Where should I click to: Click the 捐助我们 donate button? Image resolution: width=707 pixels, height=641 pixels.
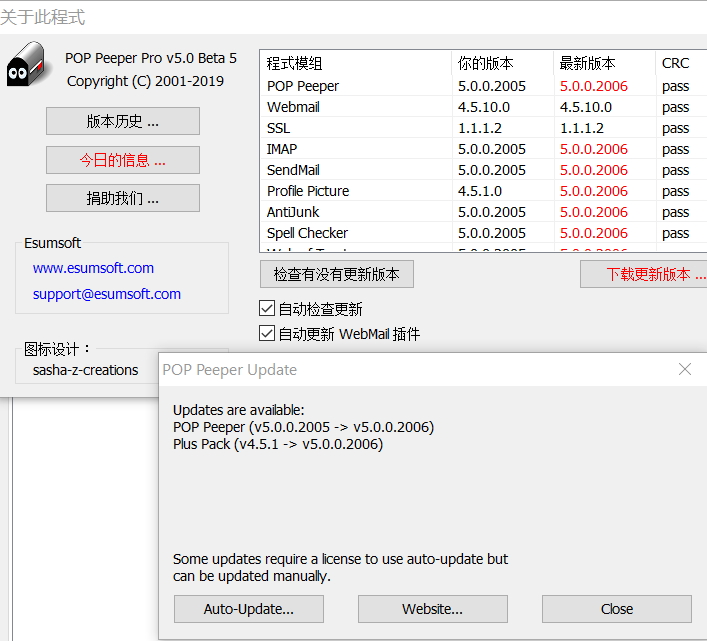(123, 198)
